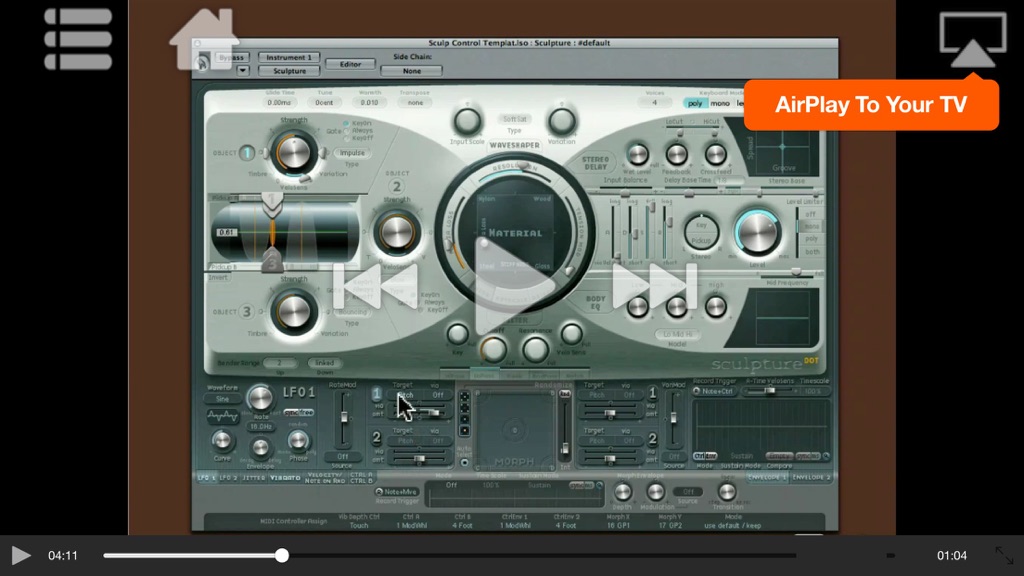Screen dimensions: 1024x576
Task: Toggle fullscreen with the expand arrows icon
Action: coord(1004,555)
